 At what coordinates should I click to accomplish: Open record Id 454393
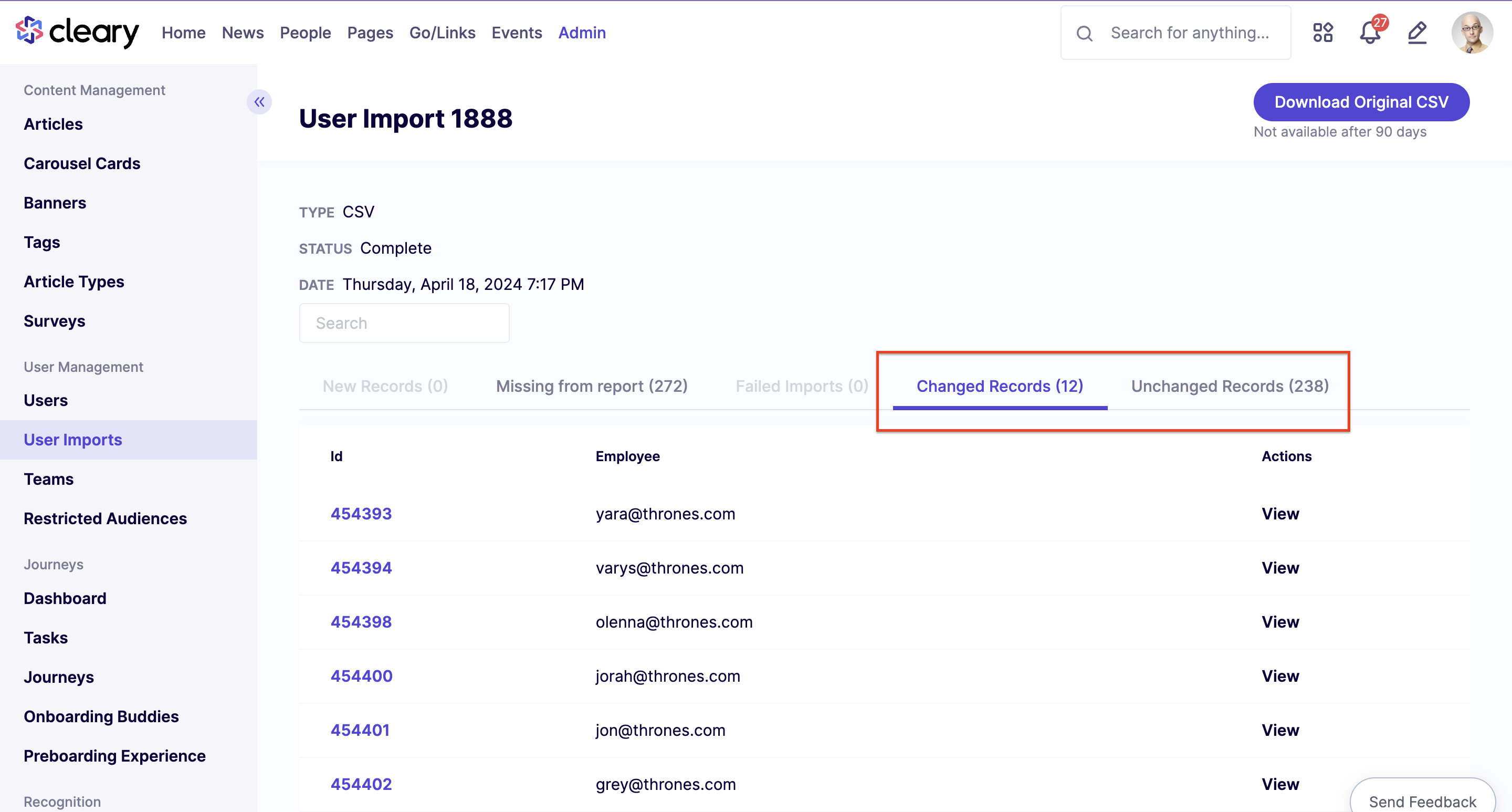361,514
